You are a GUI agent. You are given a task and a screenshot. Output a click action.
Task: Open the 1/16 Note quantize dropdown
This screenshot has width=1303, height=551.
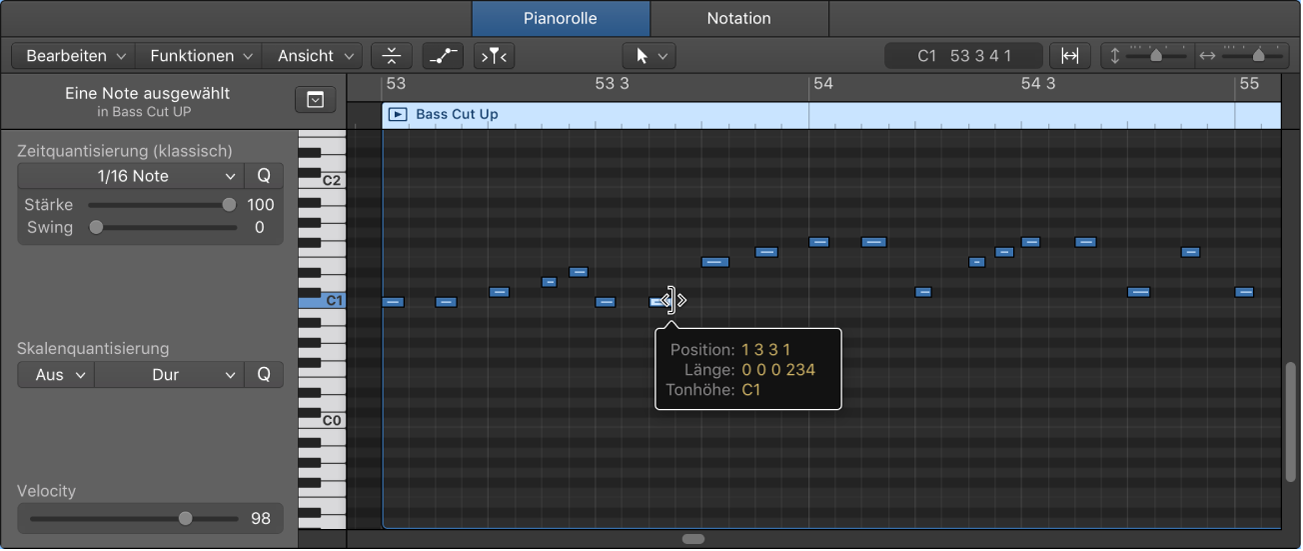tap(131, 176)
